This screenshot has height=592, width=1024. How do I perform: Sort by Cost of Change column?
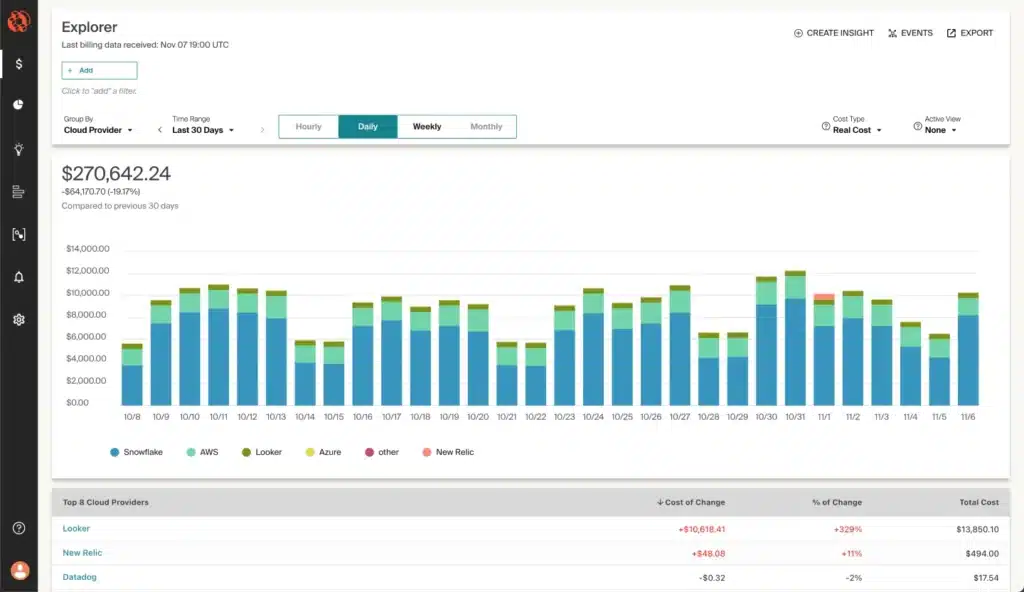tap(690, 502)
